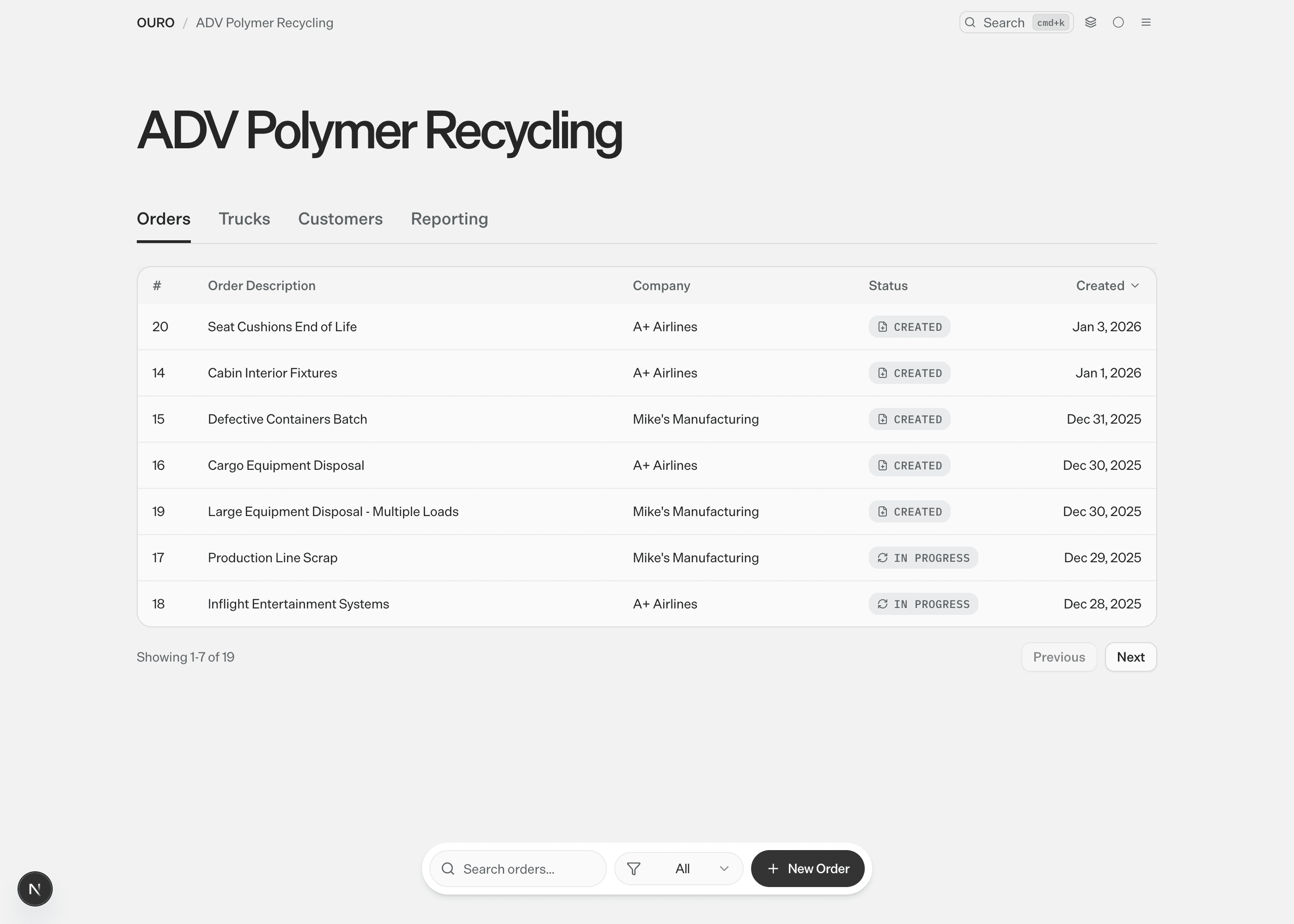This screenshot has height=924, width=1294.
Task: Go to Next page of orders
Action: point(1130,657)
